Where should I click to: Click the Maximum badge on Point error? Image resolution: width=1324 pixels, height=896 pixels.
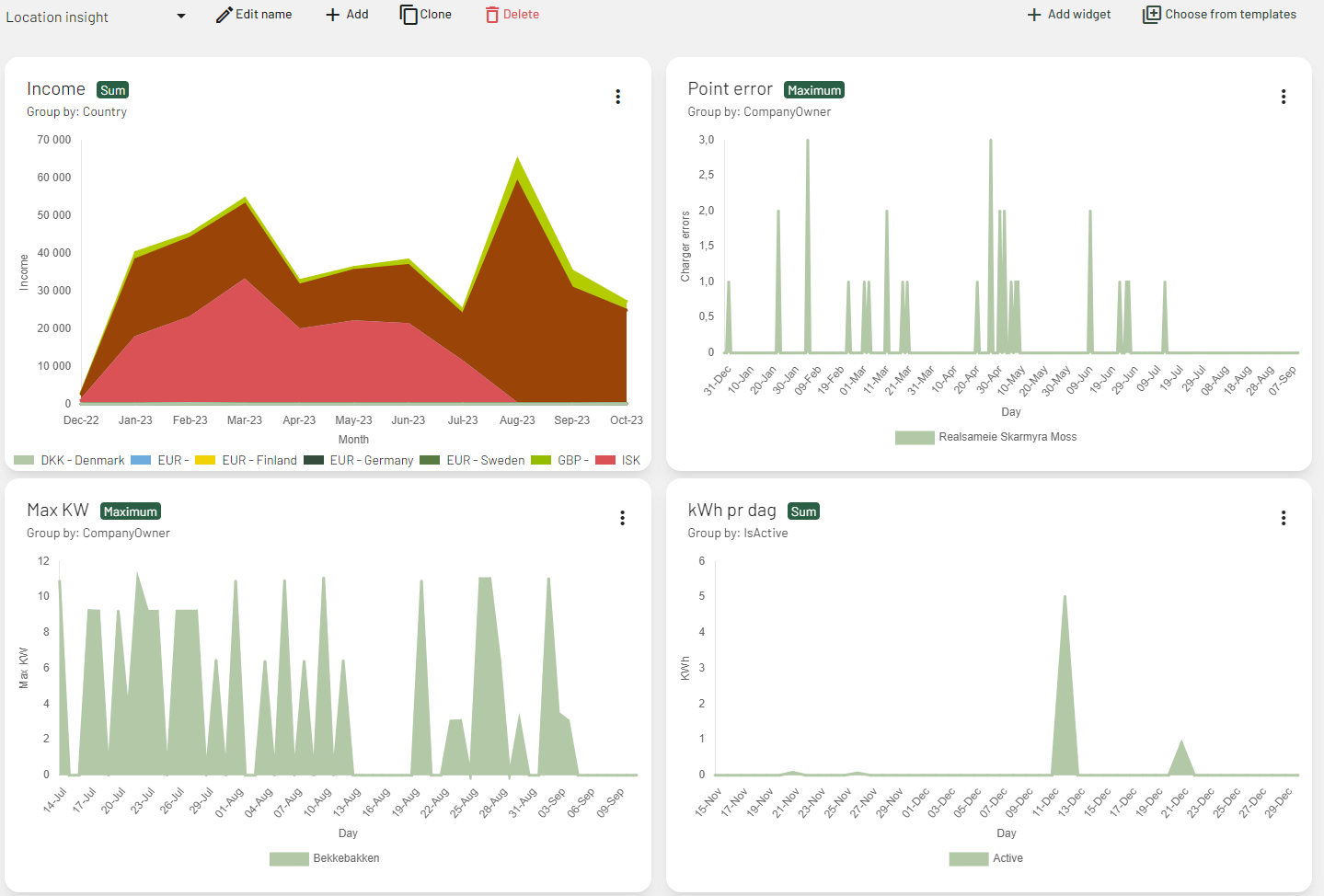pyautogui.click(x=813, y=90)
